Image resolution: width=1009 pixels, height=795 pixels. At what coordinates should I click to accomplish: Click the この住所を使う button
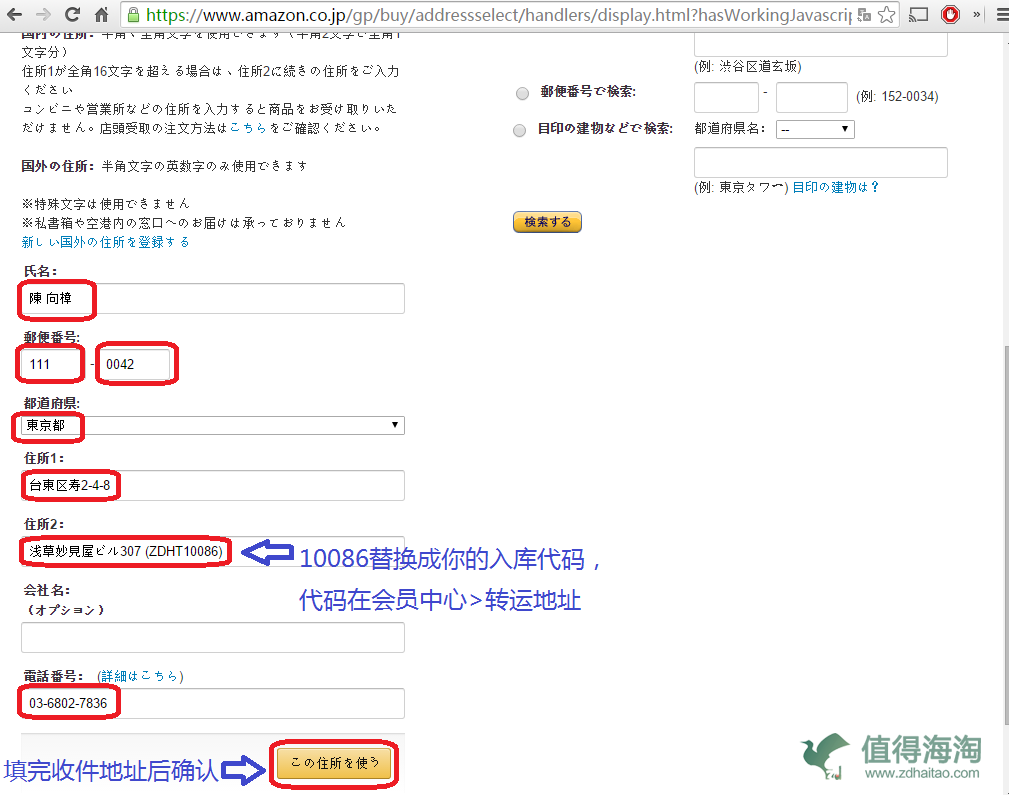point(334,763)
